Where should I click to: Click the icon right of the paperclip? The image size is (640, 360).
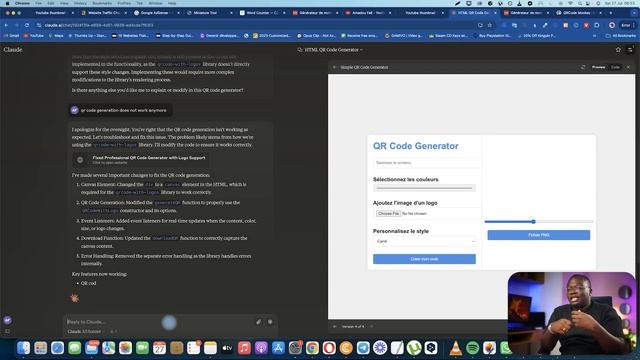270,322
